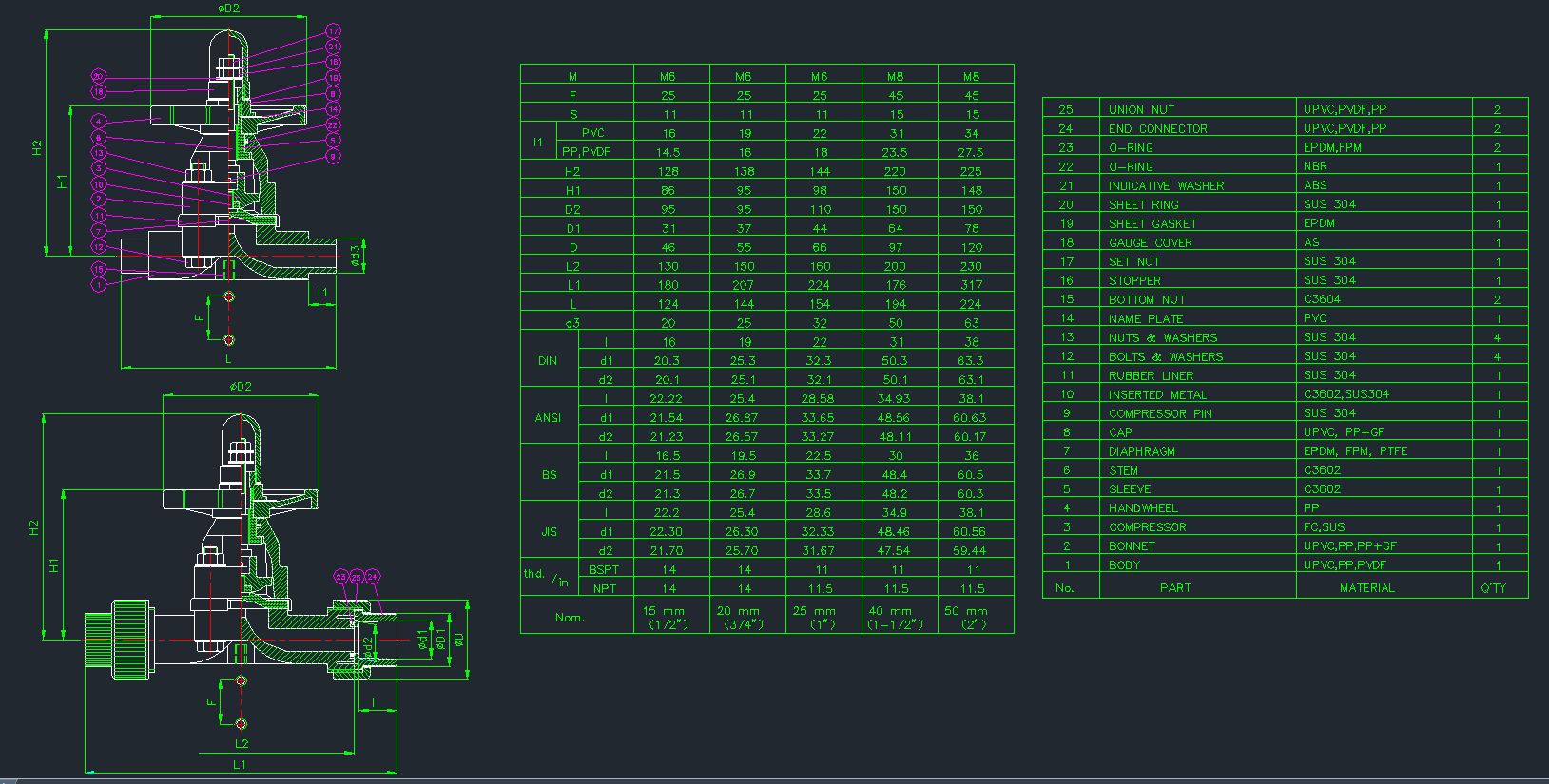The height and width of the screenshot is (784, 1549).
Task: Click O-ring callout balloon 23
Action: click(341, 577)
